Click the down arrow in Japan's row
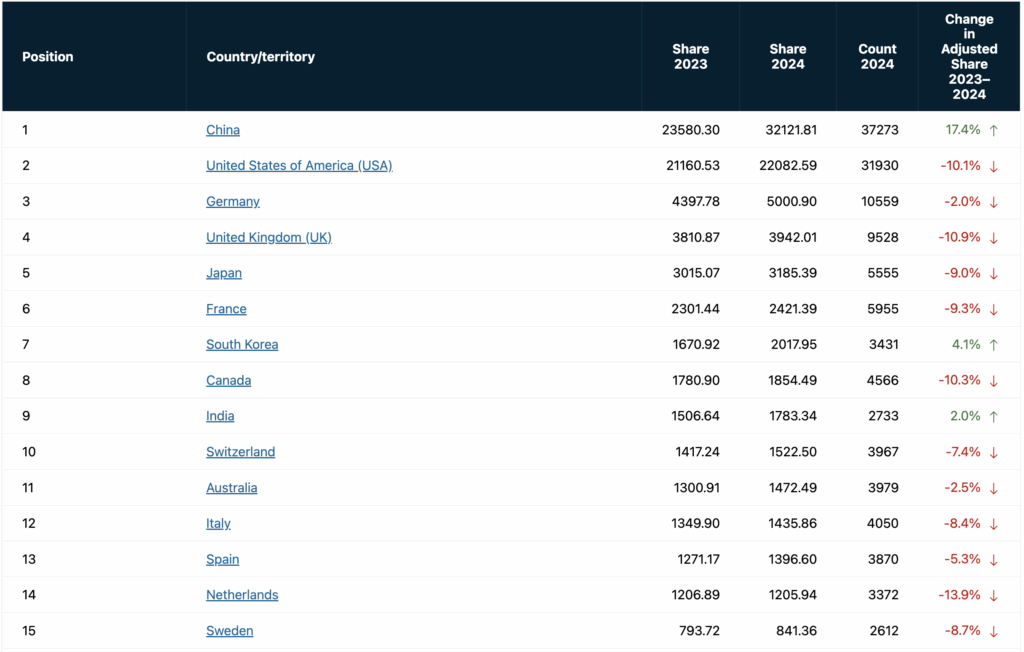The width and height of the screenshot is (1024, 652). [x=993, y=274]
